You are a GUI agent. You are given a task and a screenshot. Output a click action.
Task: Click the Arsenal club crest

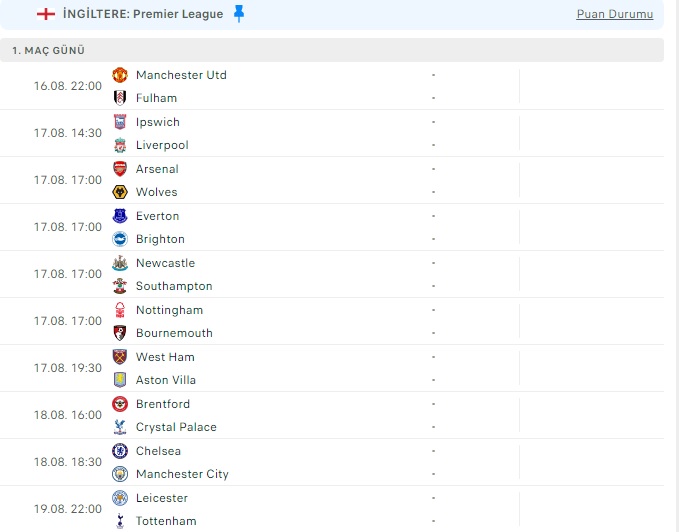(120, 169)
